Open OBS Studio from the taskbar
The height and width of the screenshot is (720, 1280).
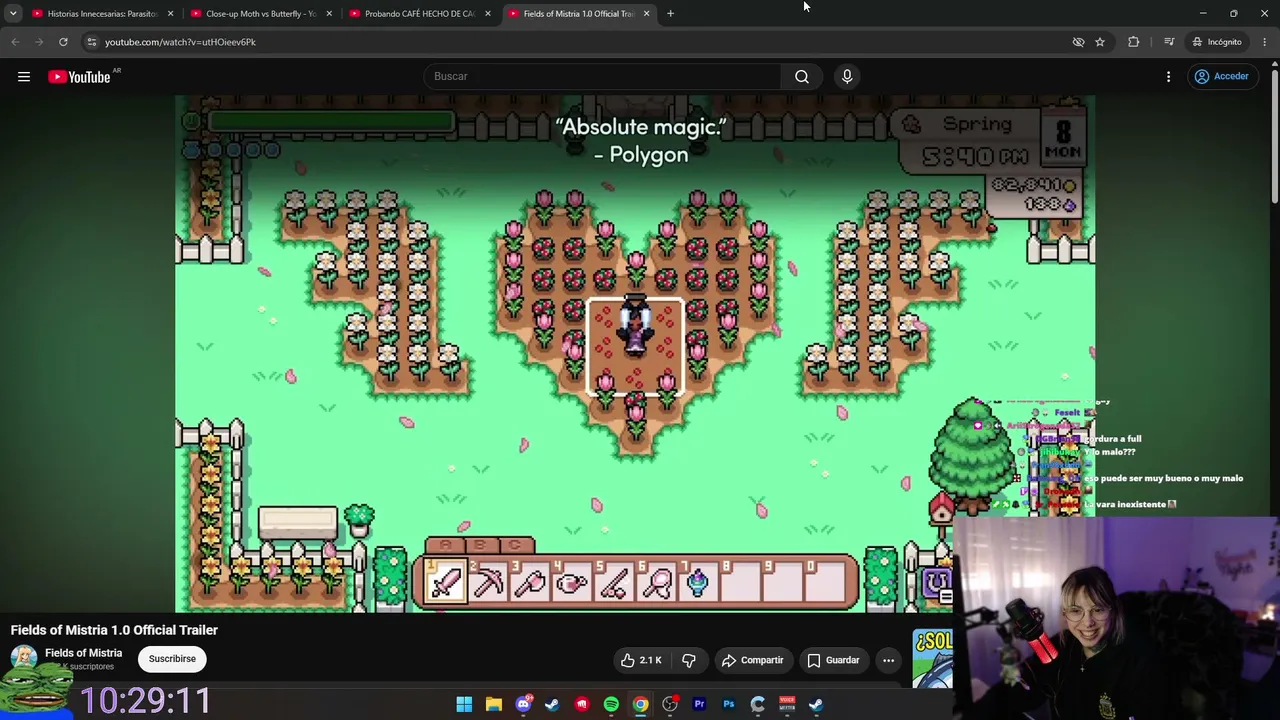pyautogui.click(x=670, y=704)
